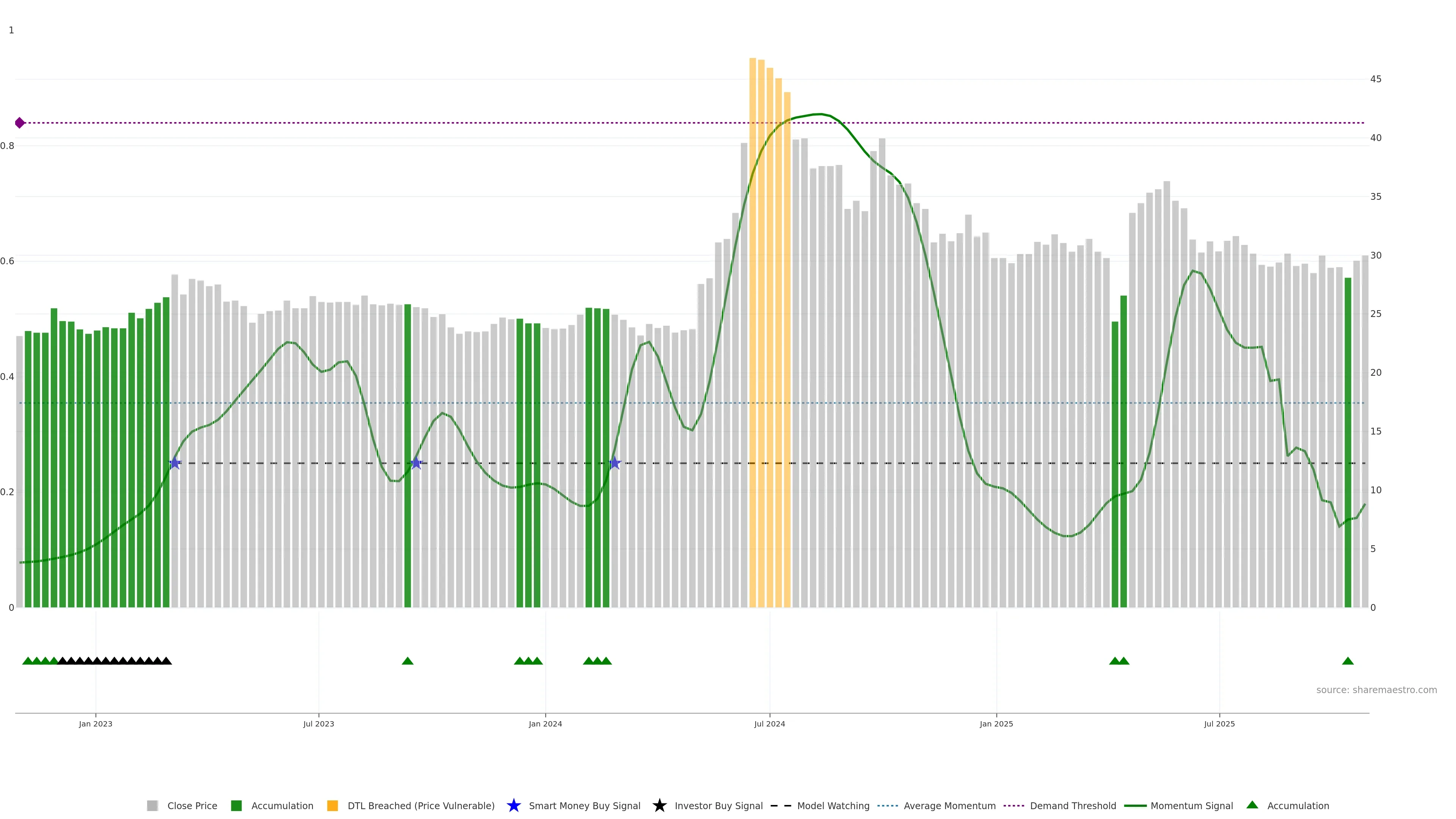Click the green triangle icon in legend
The image size is (1456, 819).
pos(1252,805)
